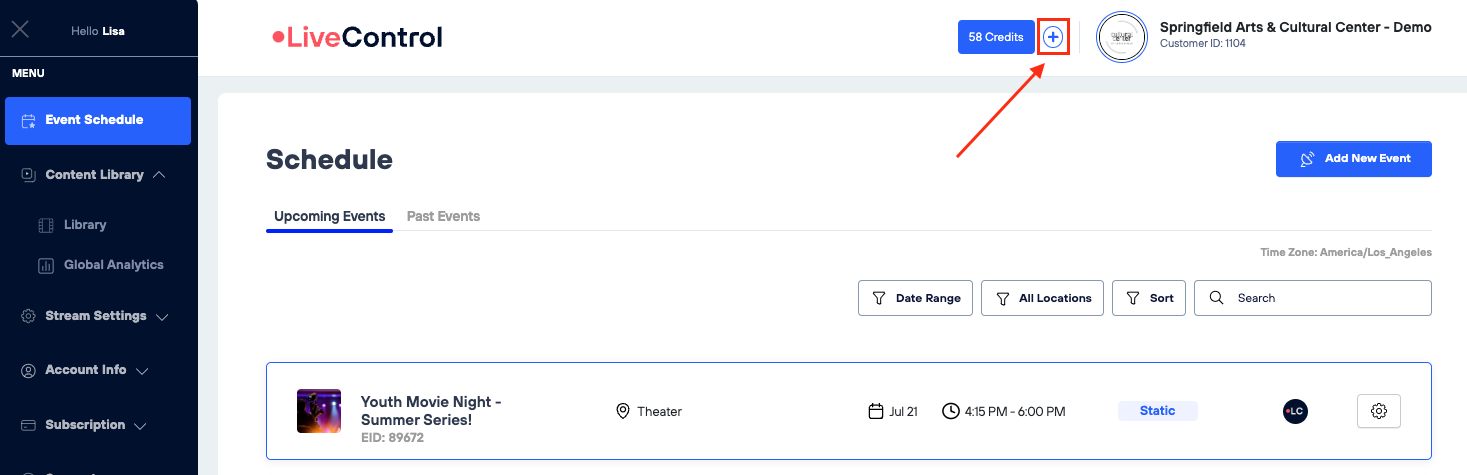Close the sidebar menu with X icon
The height and width of the screenshot is (475, 1467).
pyautogui.click(x=20, y=29)
